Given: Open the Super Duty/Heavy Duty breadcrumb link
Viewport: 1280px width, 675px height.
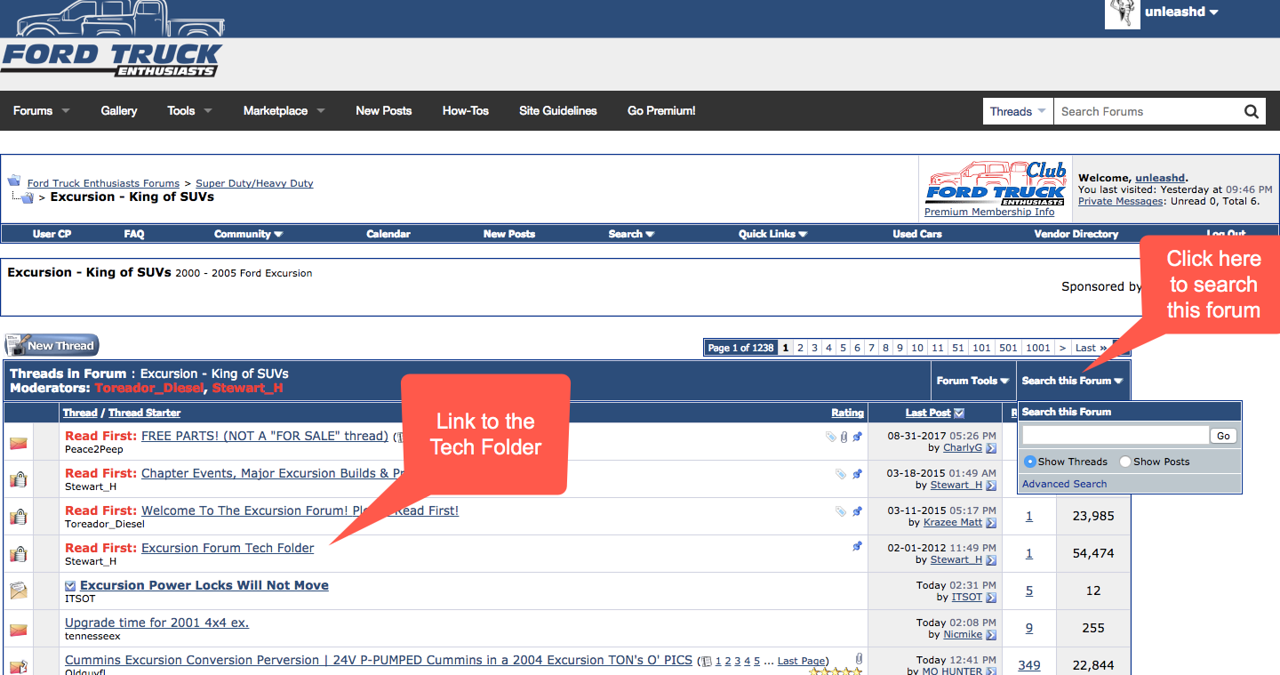Looking at the screenshot, I should 254,184.
